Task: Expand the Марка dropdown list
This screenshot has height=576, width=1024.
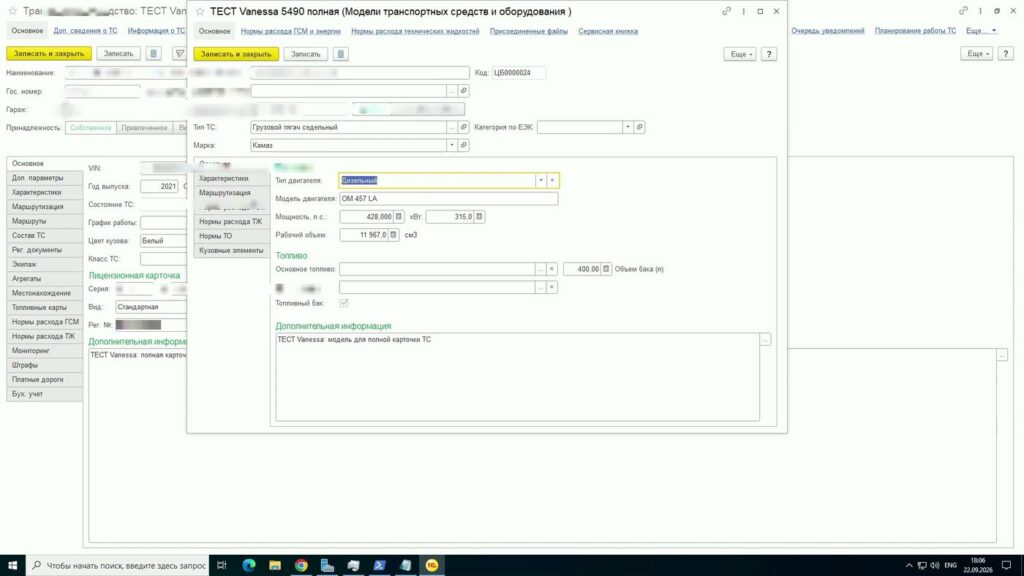Action: click(451, 145)
